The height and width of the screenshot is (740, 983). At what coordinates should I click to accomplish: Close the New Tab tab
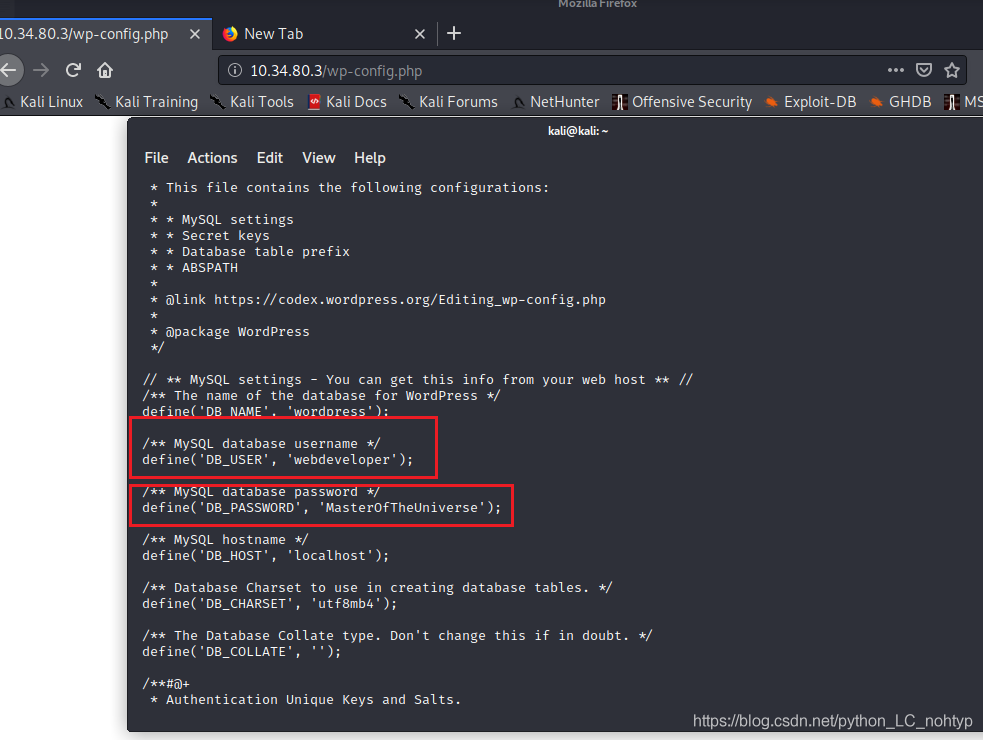click(x=420, y=34)
